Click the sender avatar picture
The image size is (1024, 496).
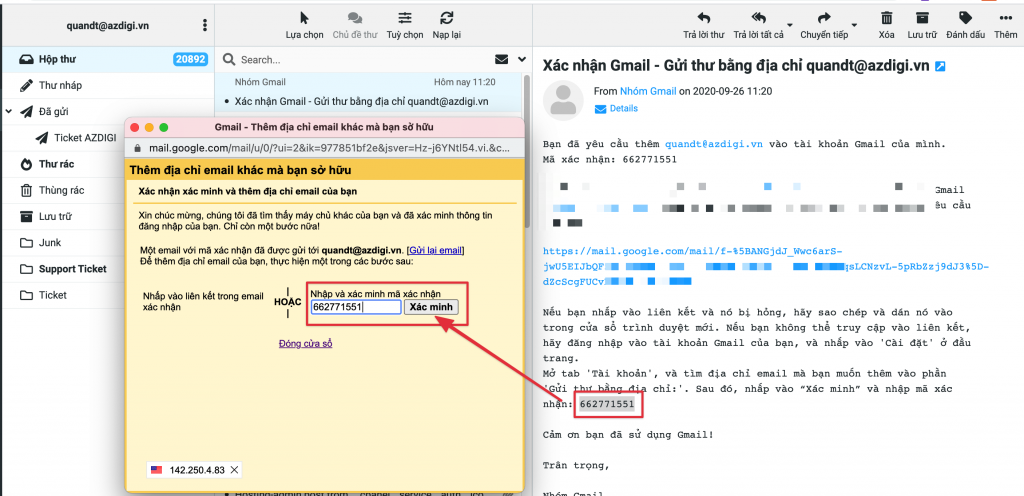click(x=563, y=101)
